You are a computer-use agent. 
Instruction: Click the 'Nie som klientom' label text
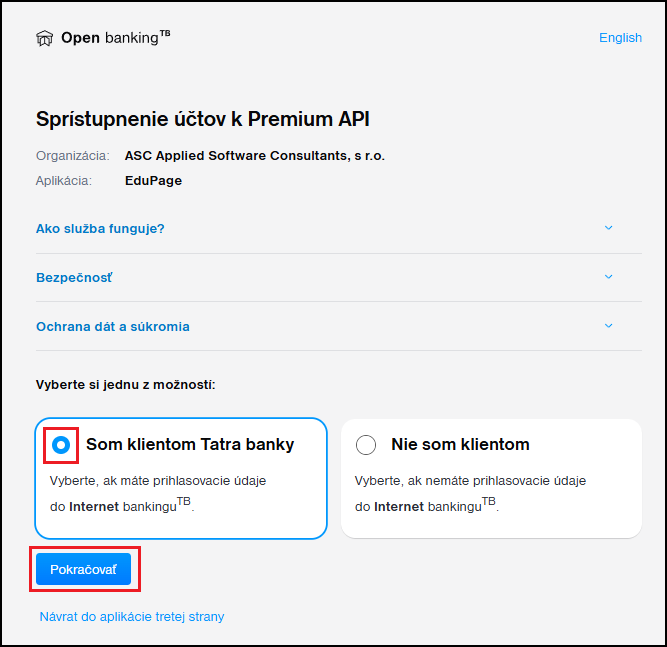(x=460, y=445)
